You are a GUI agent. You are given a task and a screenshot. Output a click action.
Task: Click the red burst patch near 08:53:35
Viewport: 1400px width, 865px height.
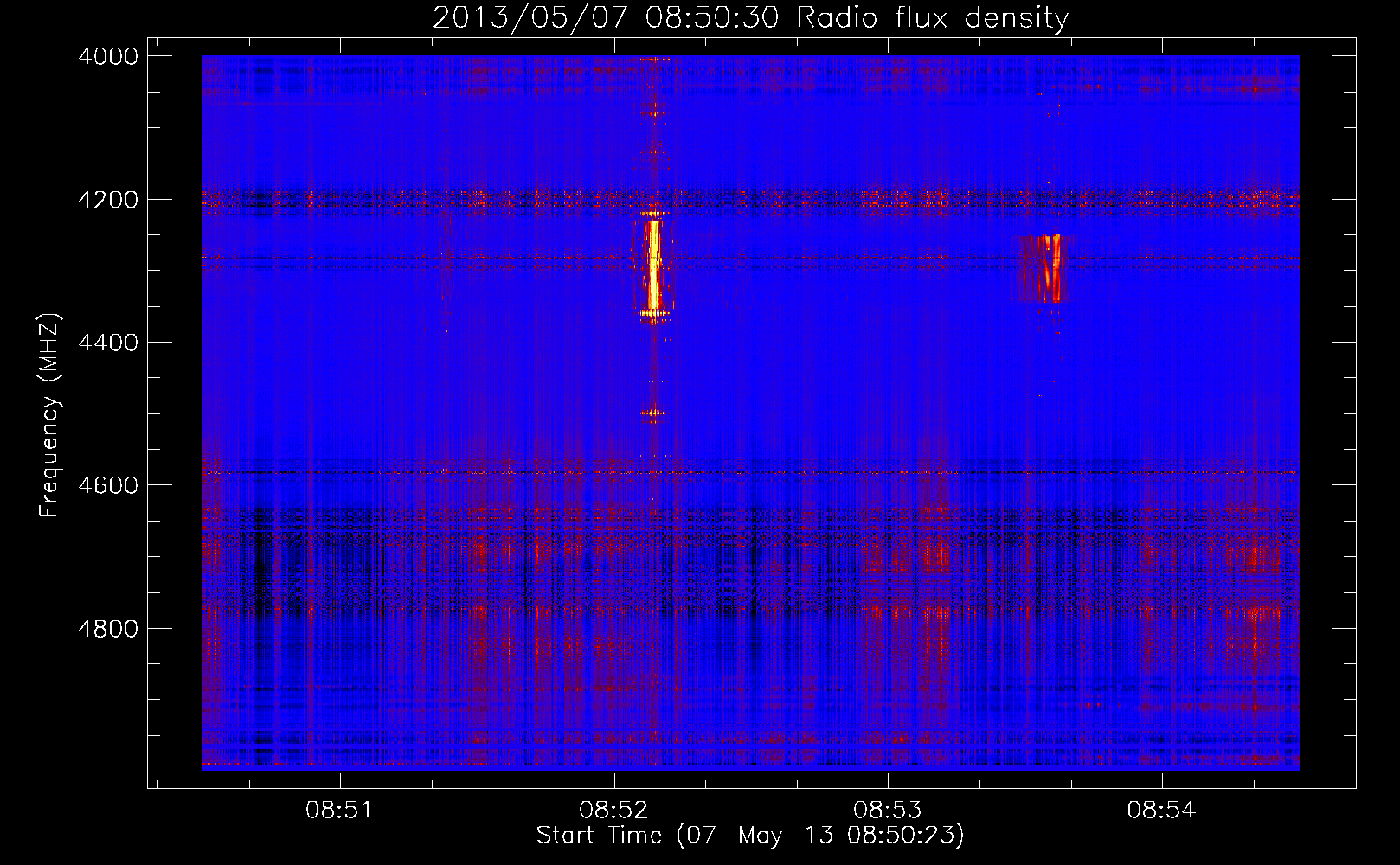(1044, 268)
